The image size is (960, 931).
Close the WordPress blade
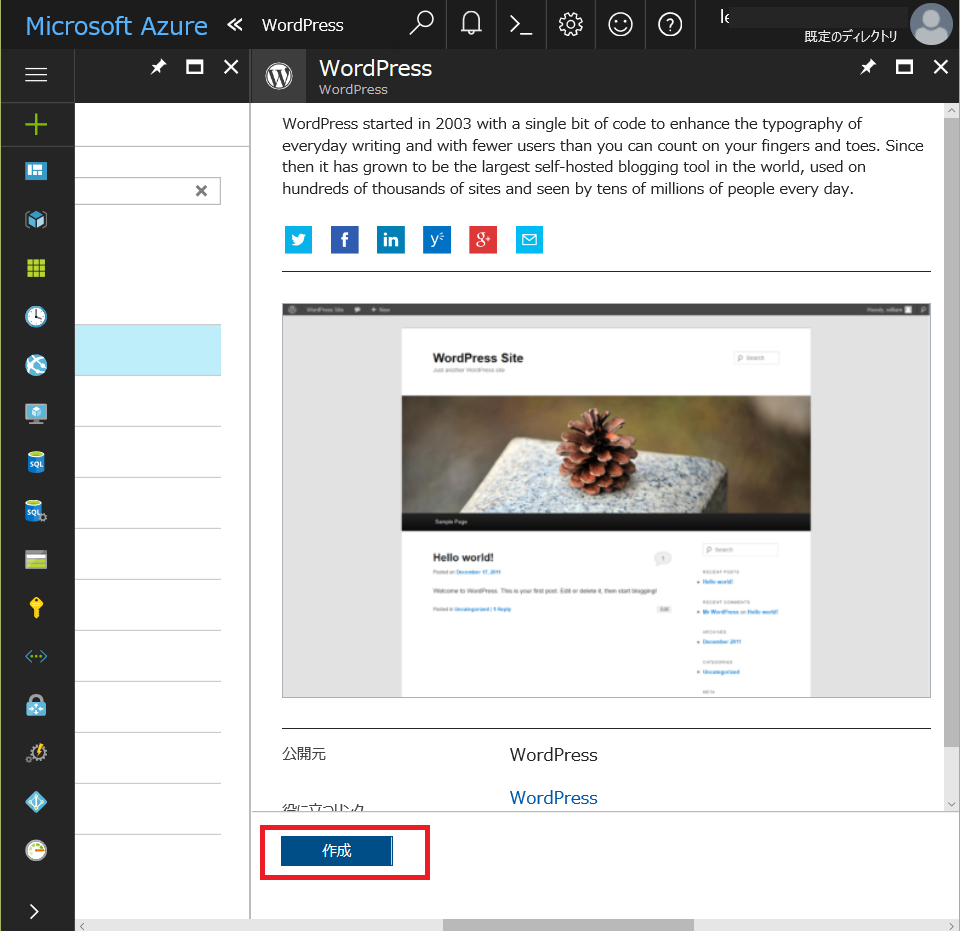[941, 67]
